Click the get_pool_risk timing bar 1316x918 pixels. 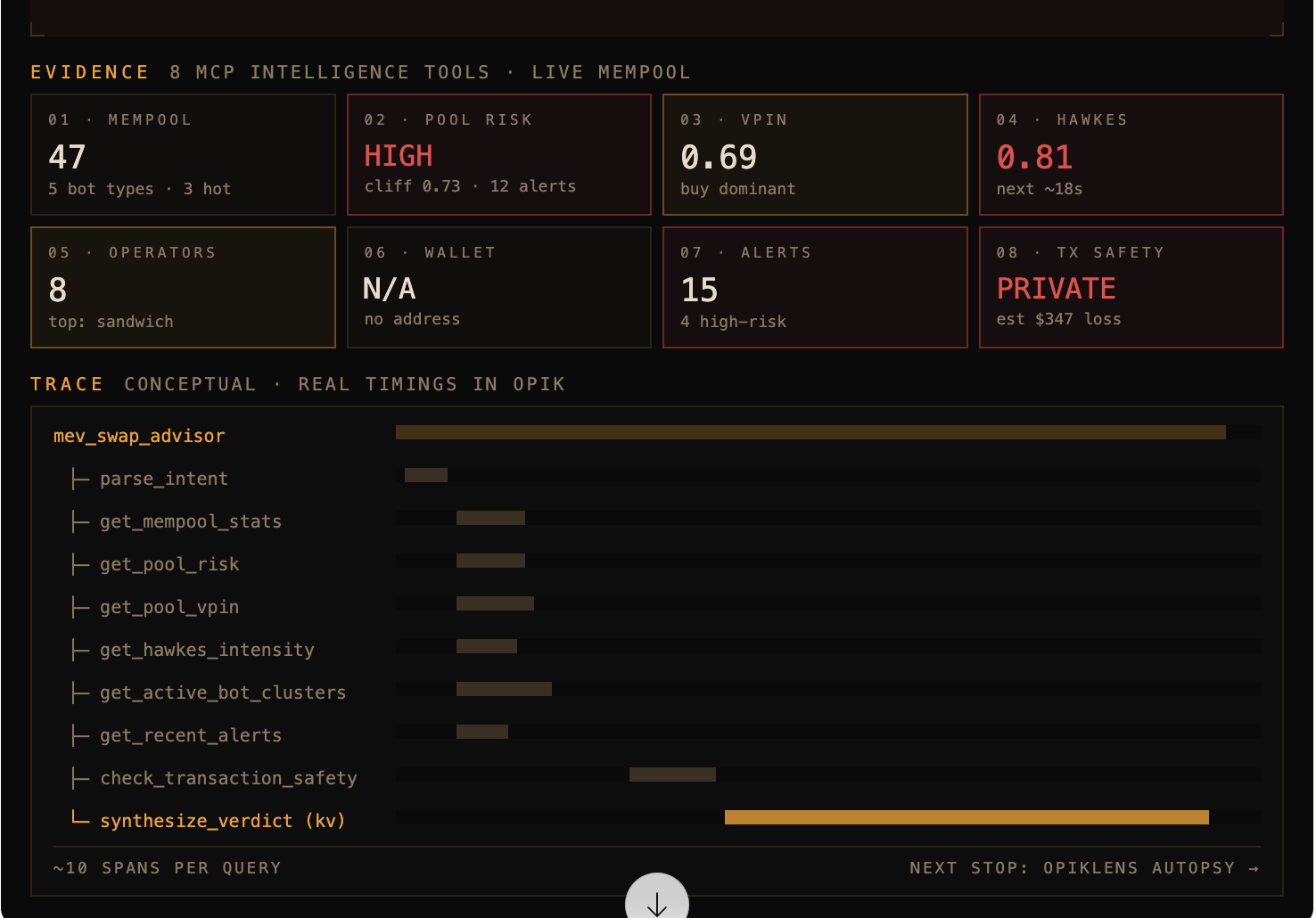[490, 561]
